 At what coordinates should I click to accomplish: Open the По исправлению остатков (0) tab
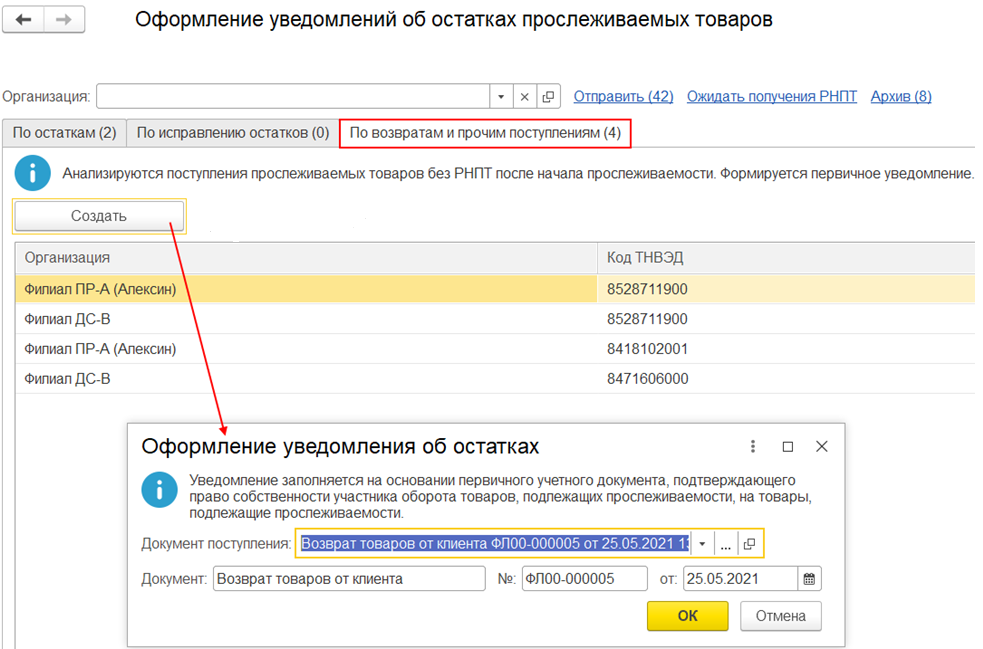233,133
